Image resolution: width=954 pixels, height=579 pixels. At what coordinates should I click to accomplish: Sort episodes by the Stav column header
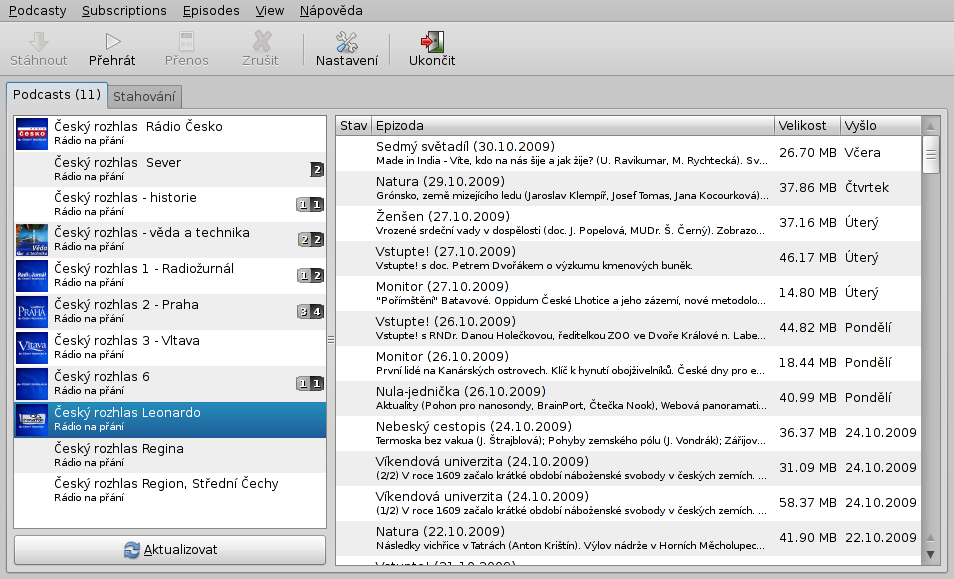(353, 126)
